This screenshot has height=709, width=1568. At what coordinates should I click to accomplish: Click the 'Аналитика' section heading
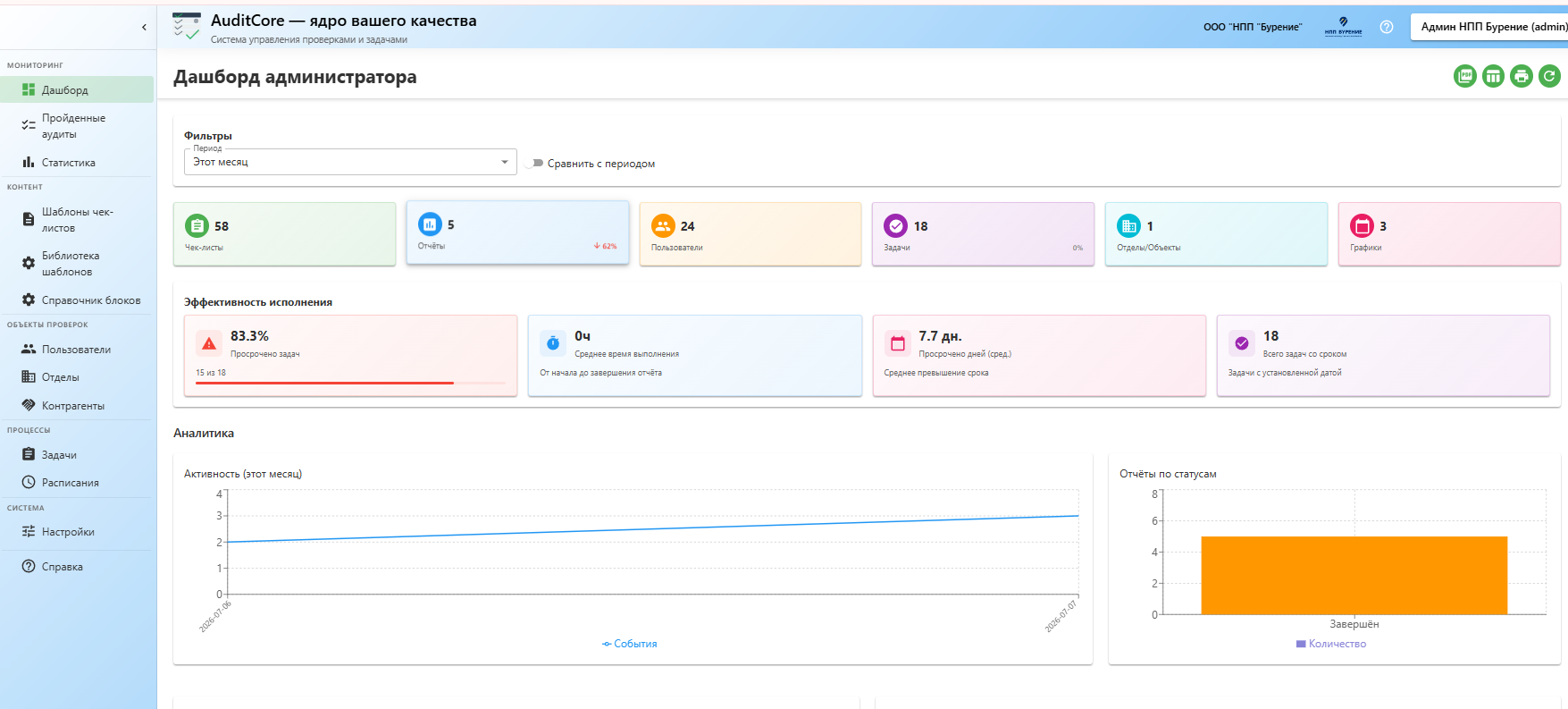[x=204, y=434]
